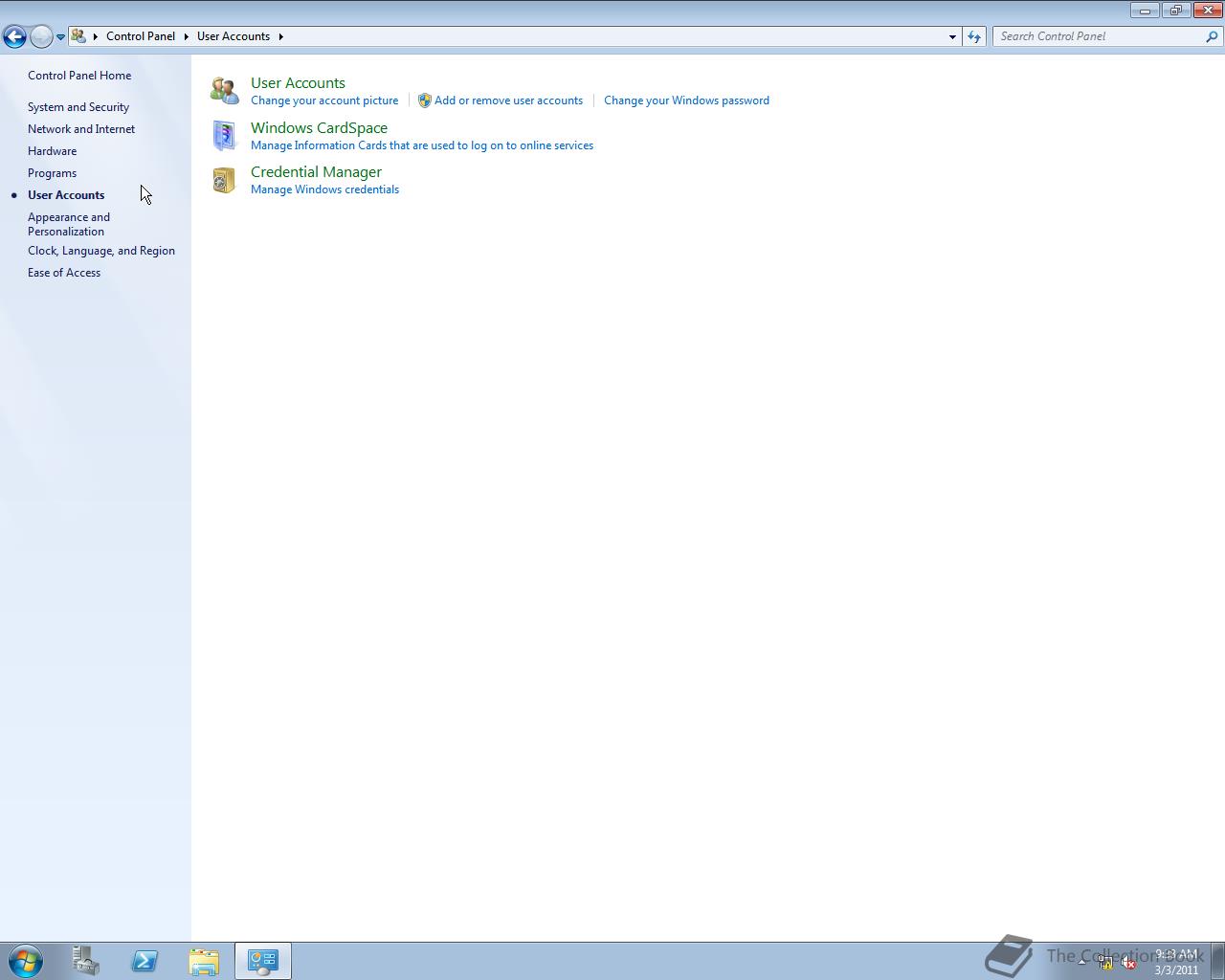Open Clock, Language, and Region
1225x980 pixels.
[x=101, y=251]
